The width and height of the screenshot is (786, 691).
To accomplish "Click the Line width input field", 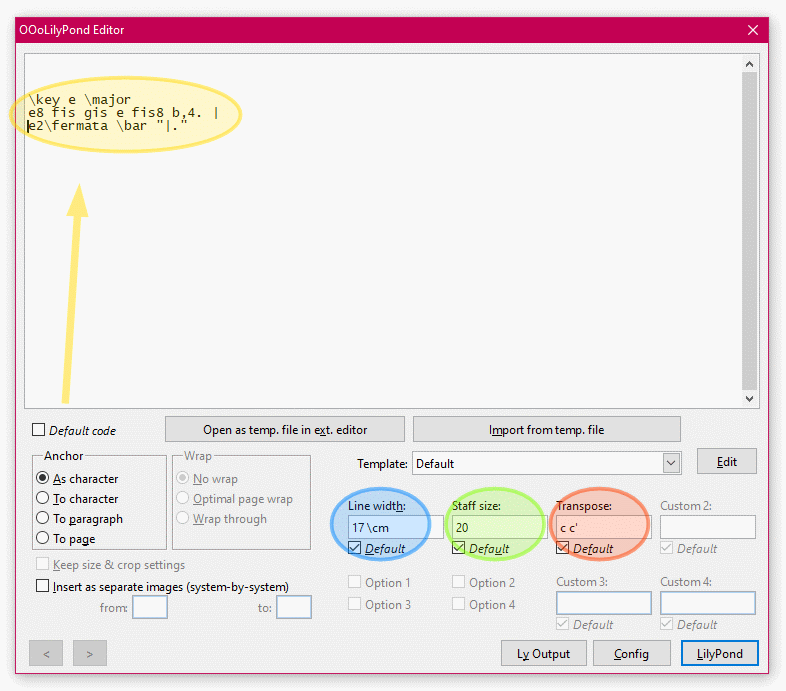I will [x=396, y=528].
